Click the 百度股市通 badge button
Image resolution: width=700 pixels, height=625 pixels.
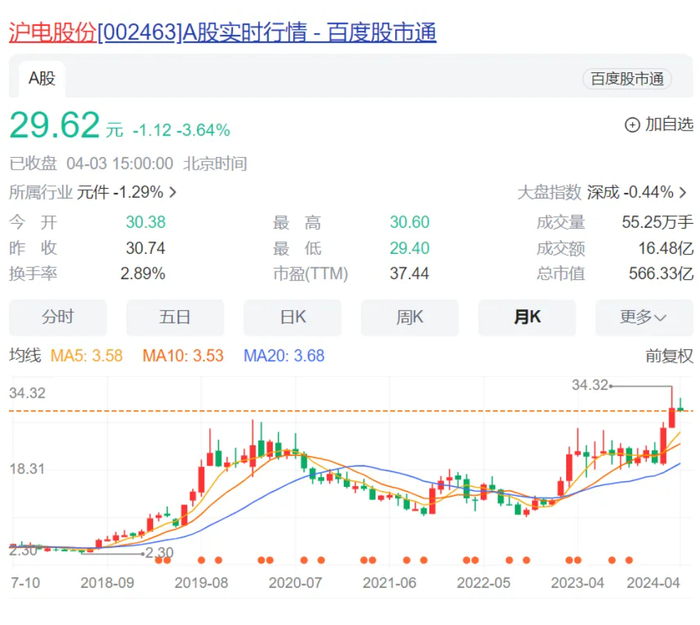click(627, 79)
